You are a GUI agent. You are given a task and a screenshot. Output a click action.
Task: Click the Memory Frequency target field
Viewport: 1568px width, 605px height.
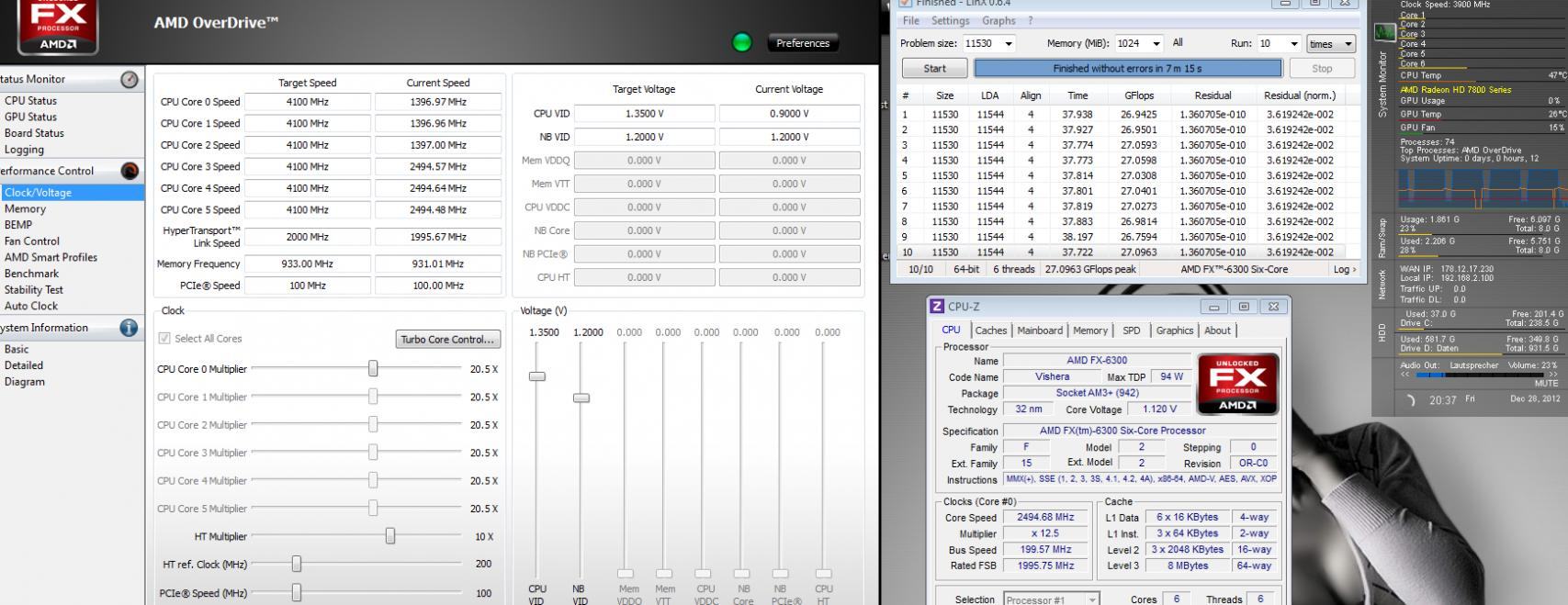tap(308, 264)
